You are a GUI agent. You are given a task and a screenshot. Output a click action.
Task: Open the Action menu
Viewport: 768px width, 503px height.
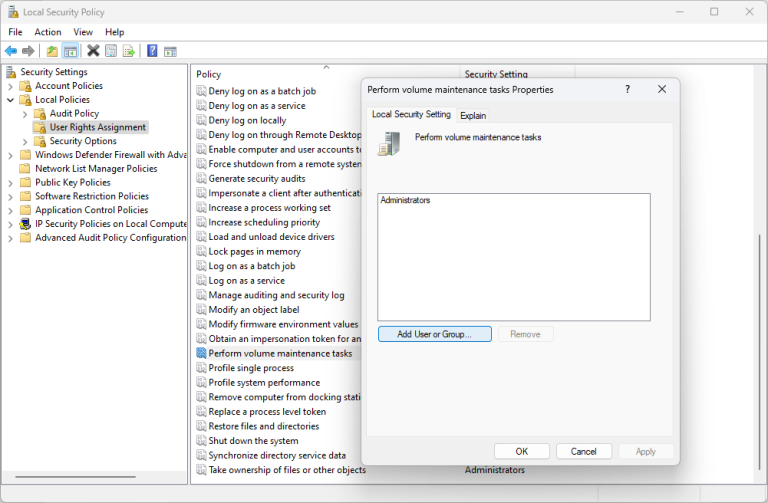pos(48,32)
